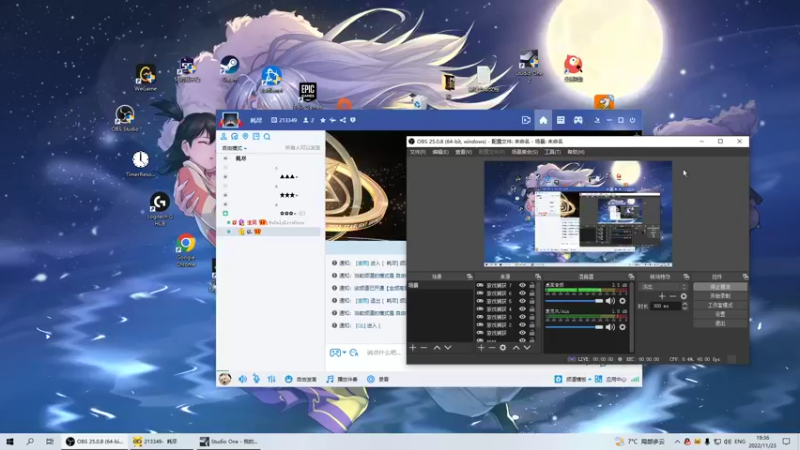The image size is (800, 450).
Task: Open mic/Aux settings gear in mixer
Action: (x=622, y=327)
